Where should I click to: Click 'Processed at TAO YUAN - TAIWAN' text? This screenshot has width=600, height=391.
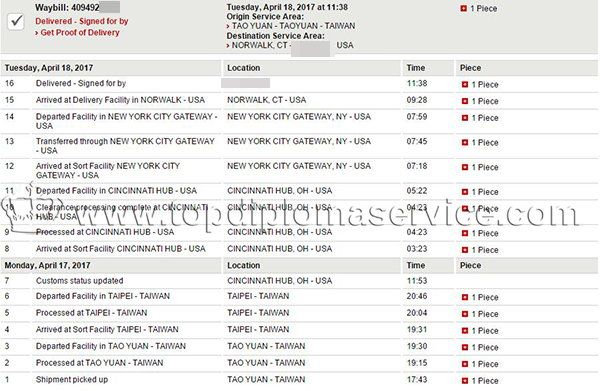[99, 363]
